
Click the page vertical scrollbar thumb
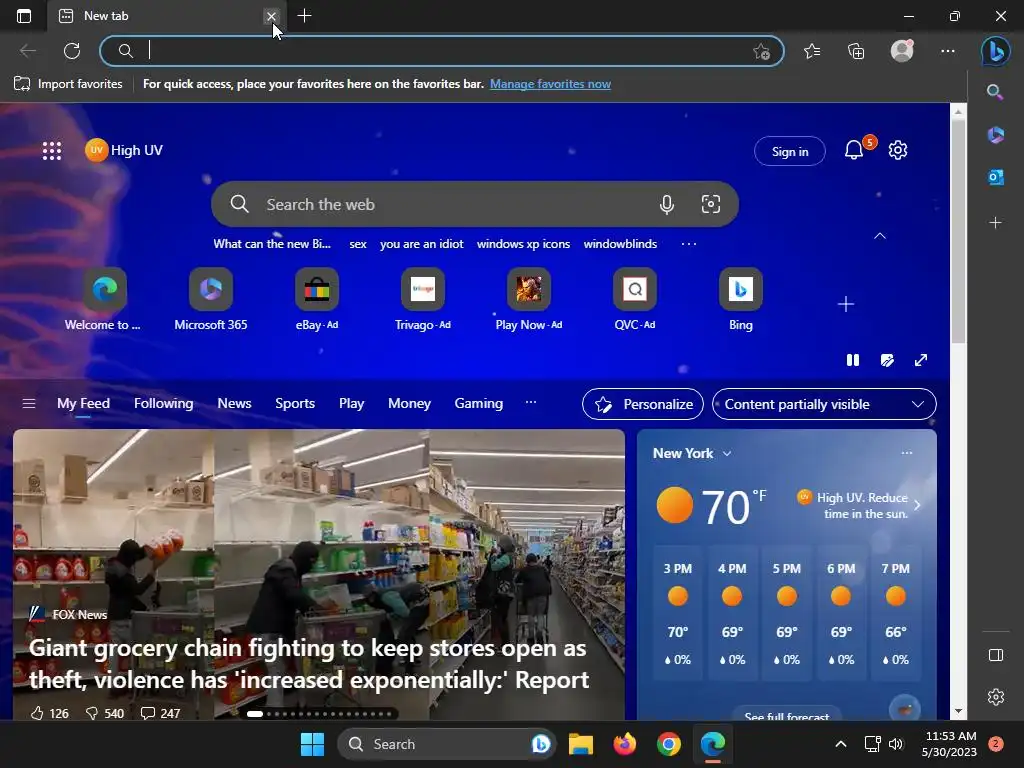958,231
